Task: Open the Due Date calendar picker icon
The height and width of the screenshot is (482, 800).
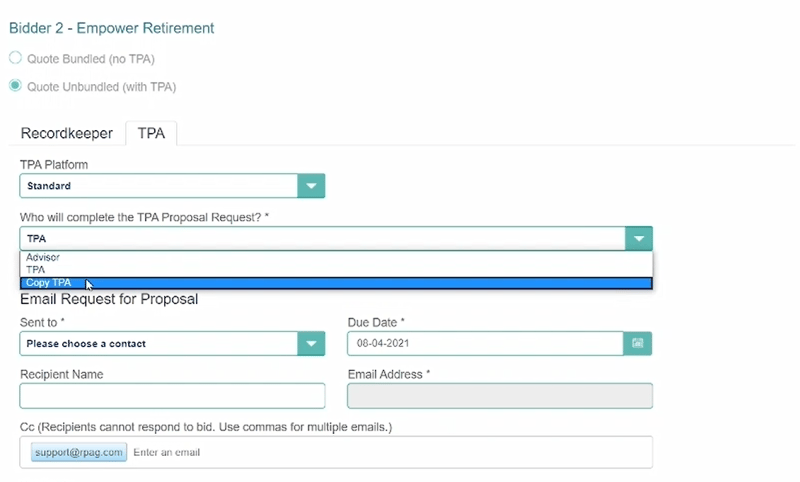Action: point(637,343)
